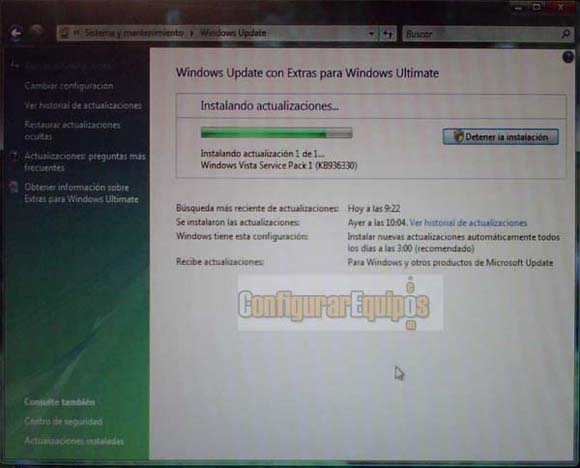Click the green installation progress bar
The image size is (580, 468).
coord(276,133)
